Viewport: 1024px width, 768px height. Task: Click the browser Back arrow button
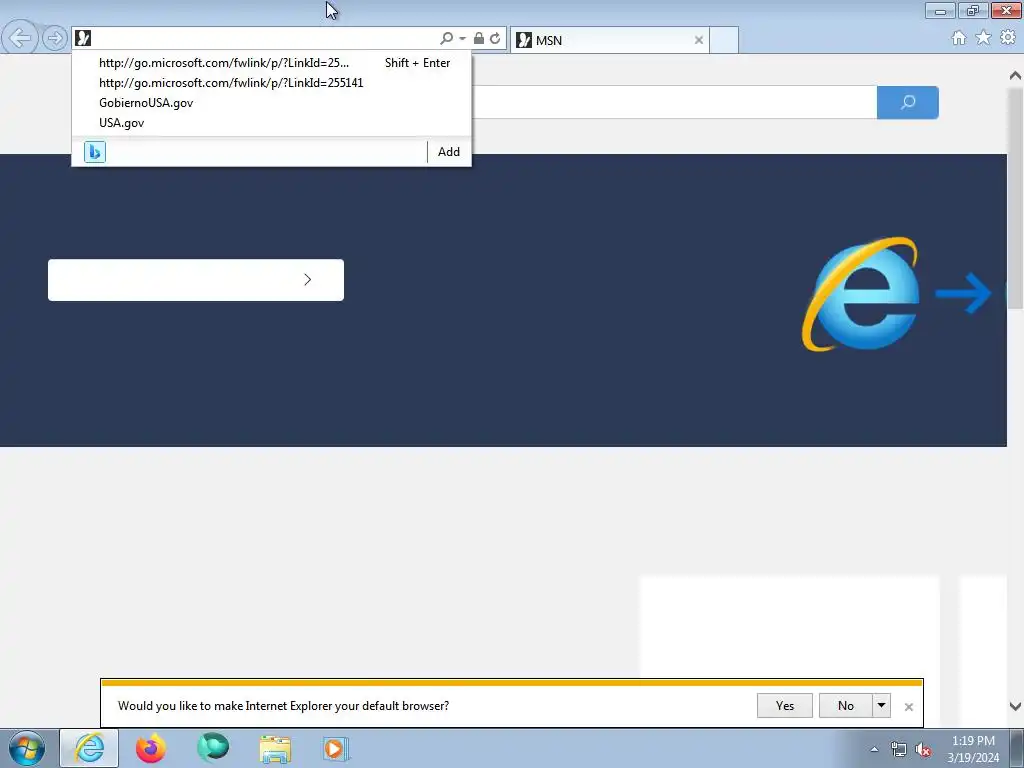[20, 38]
